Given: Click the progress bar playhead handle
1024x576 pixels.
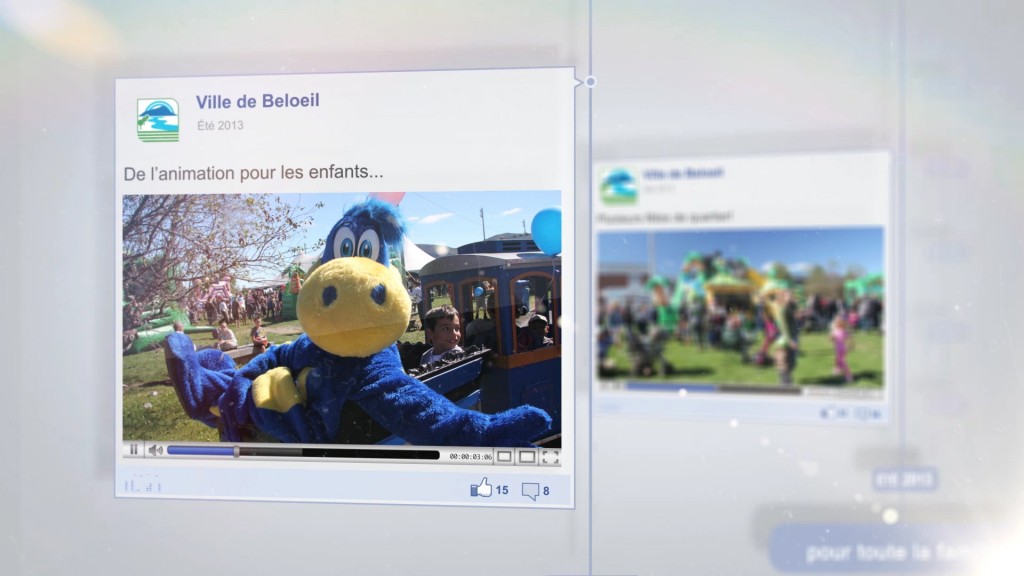Looking at the screenshot, I should 236,451.
